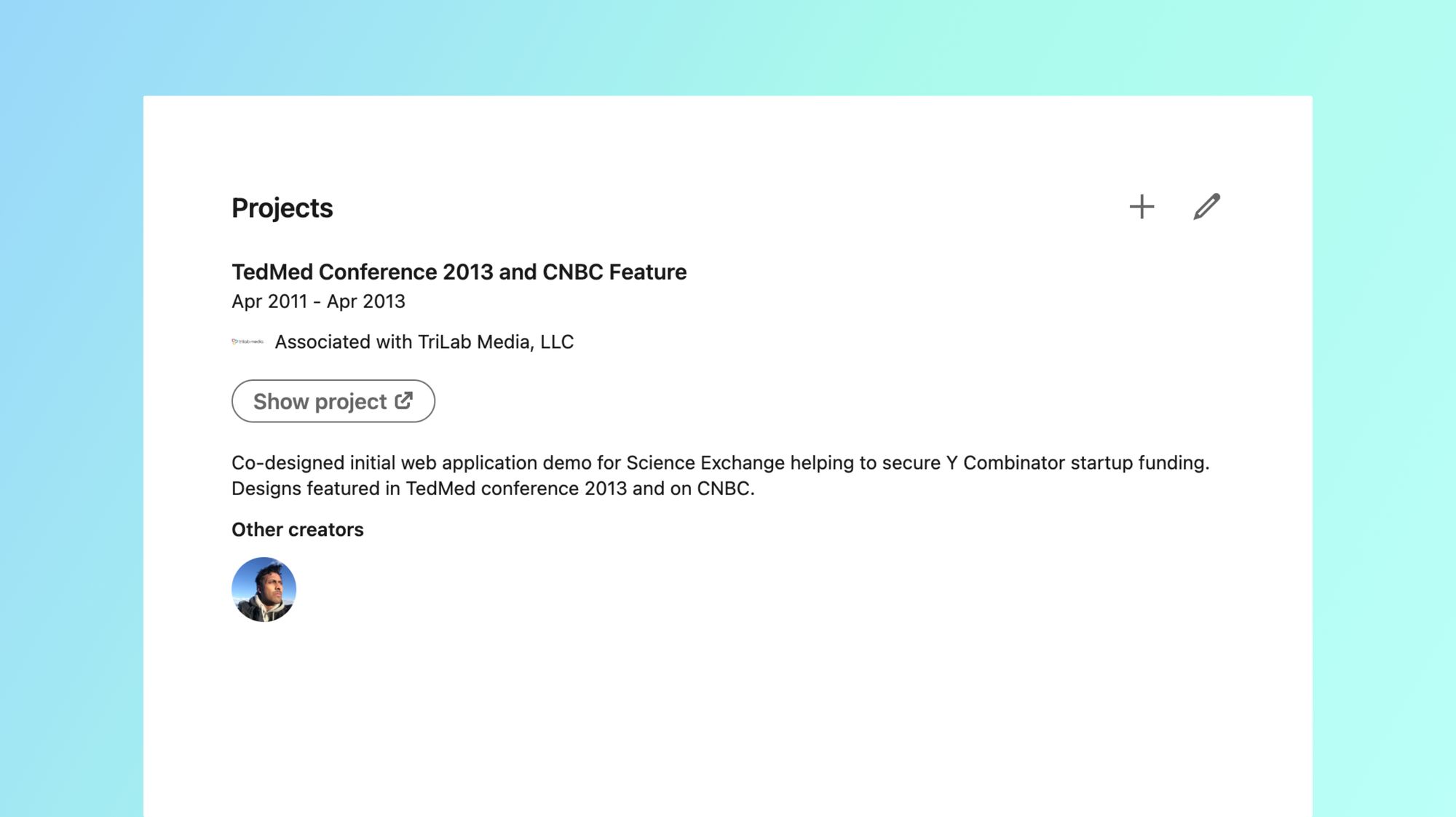This screenshot has width=1456, height=817.
Task: Click 'Apr 2013' end date text
Action: [365, 301]
